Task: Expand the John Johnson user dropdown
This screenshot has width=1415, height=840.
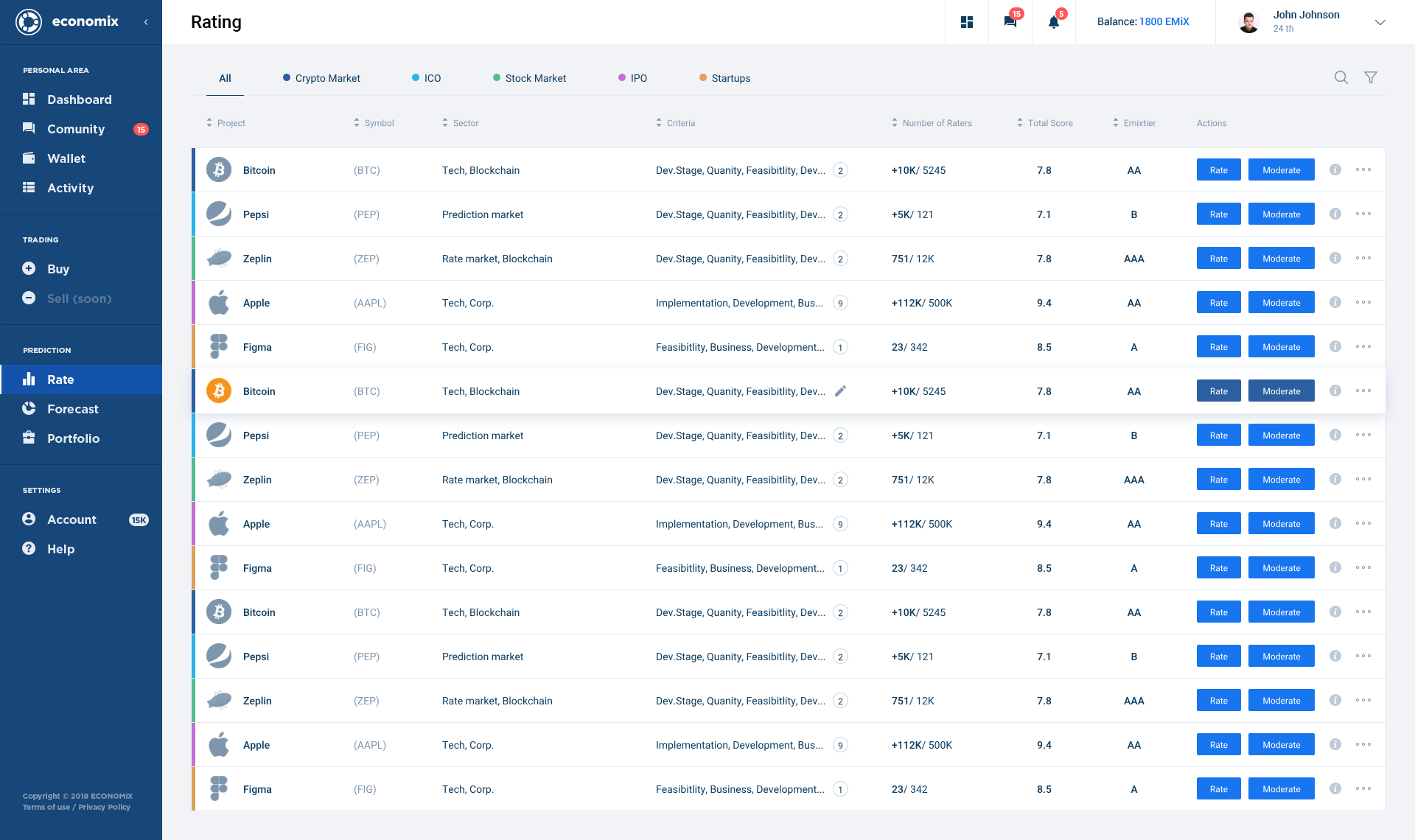Action: pos(1380,22)
